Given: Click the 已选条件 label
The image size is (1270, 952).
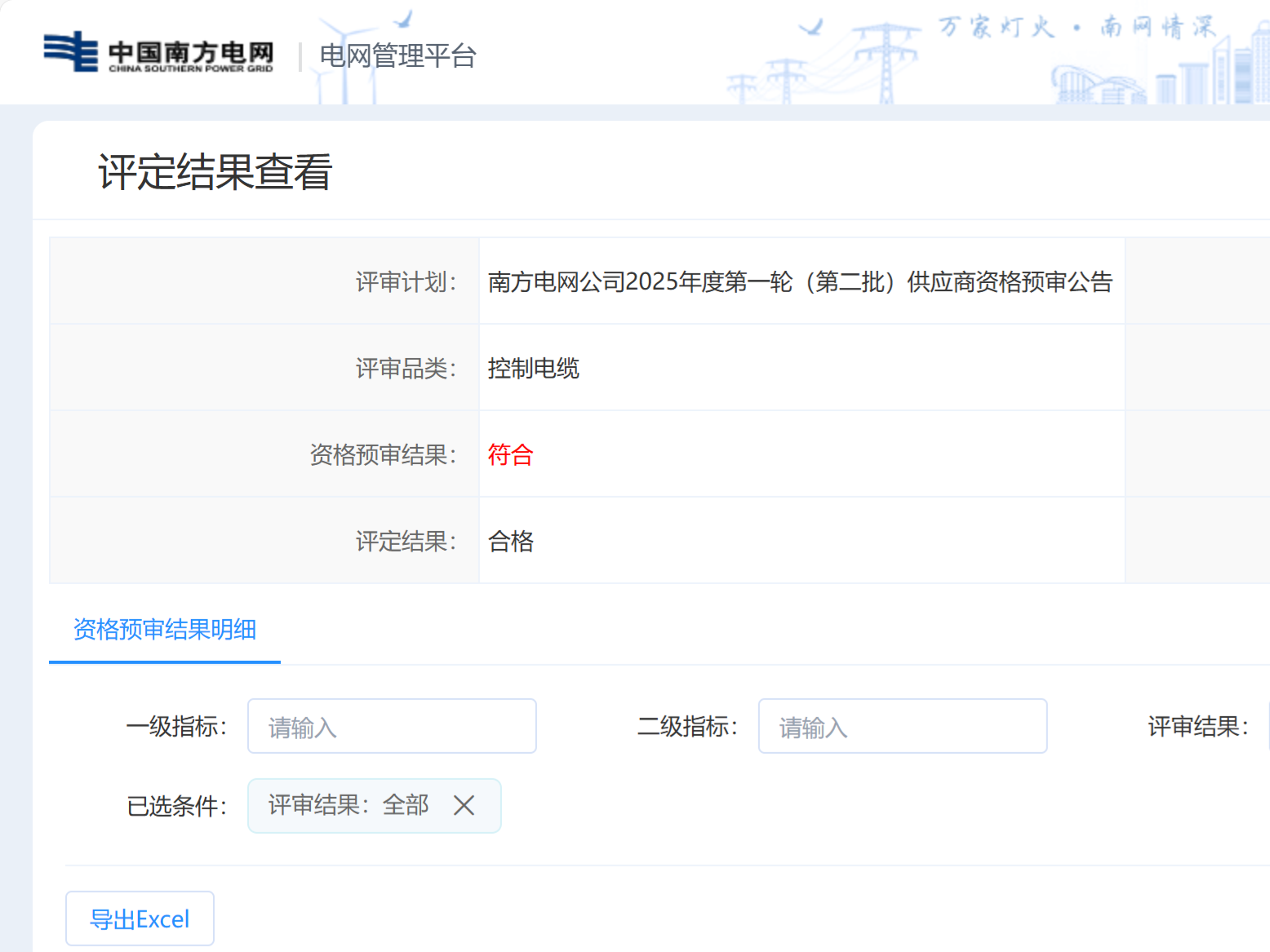Looking at the screenshot, I should (176, 806).
